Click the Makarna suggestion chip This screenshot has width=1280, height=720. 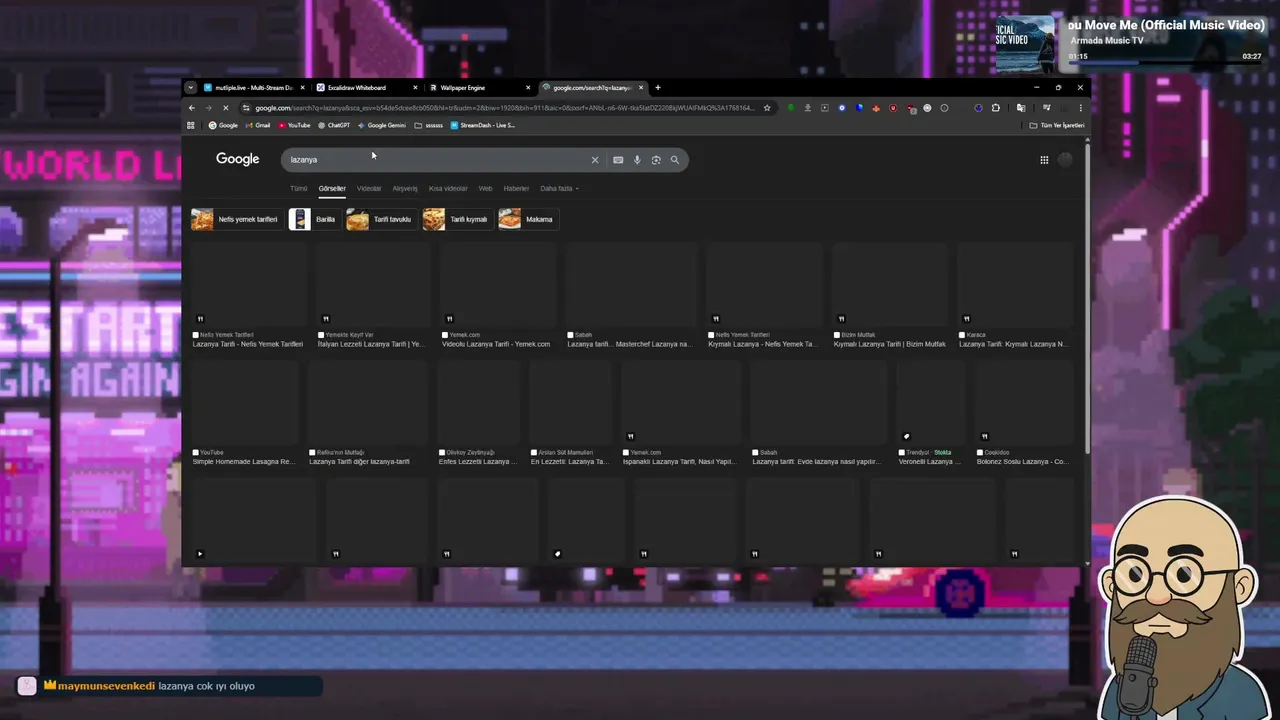click(527, 219)
